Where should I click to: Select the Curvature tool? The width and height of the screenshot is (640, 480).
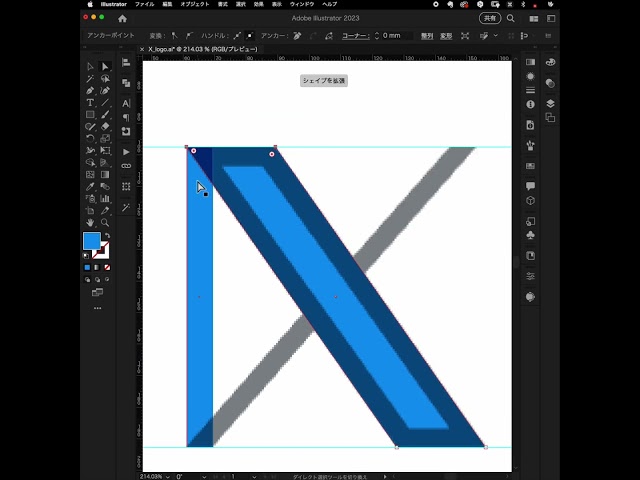click(105, 91)
